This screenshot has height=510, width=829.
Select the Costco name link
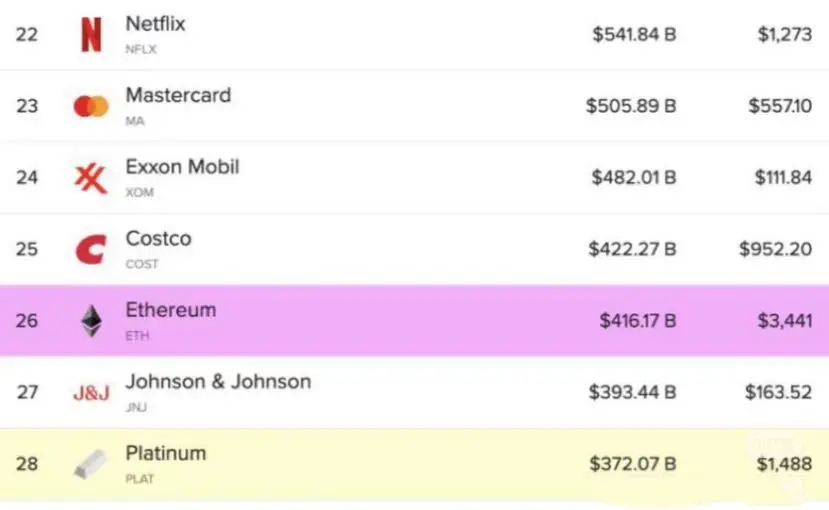coord(159,239)
